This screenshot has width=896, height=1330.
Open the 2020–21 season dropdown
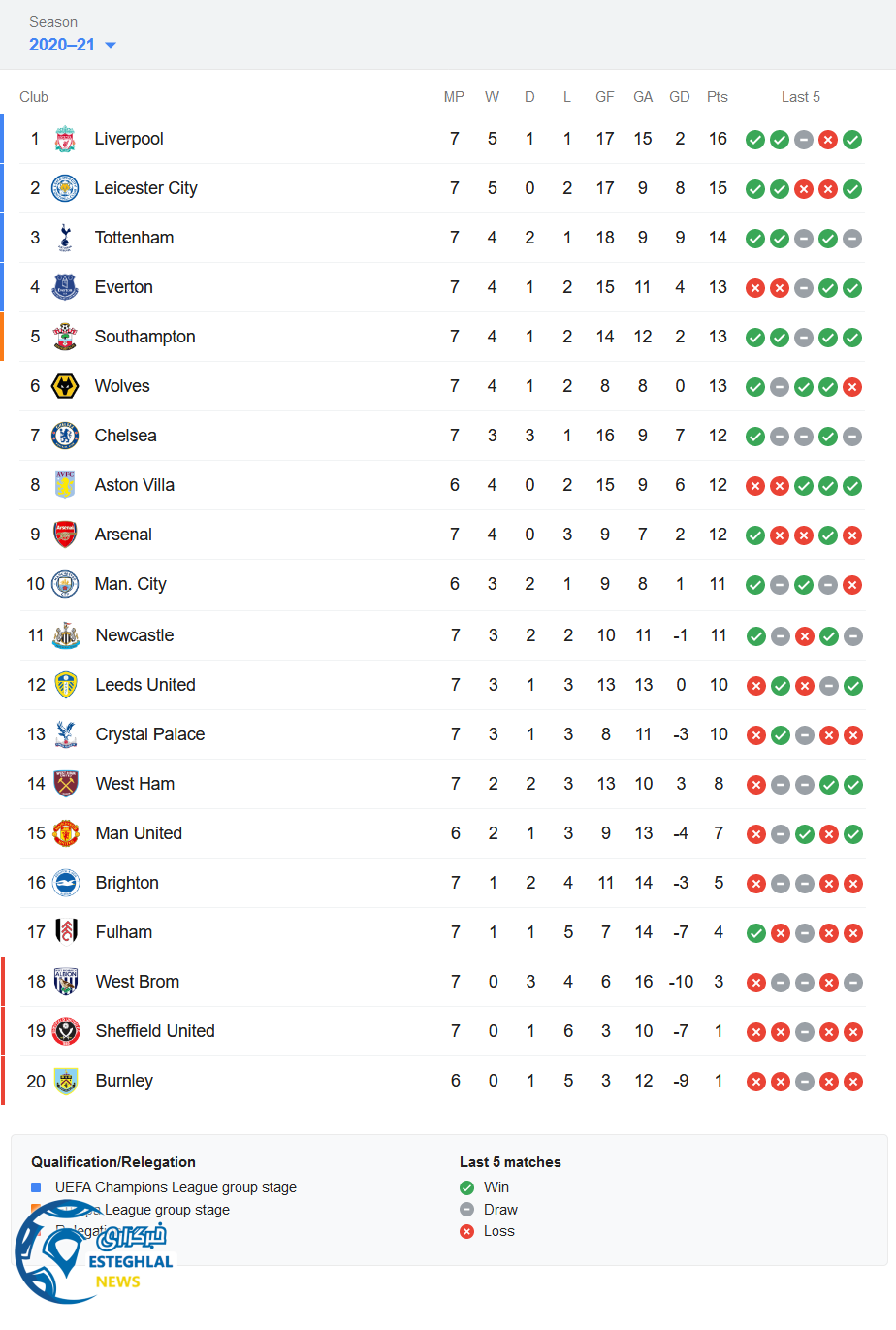point(73,45)
